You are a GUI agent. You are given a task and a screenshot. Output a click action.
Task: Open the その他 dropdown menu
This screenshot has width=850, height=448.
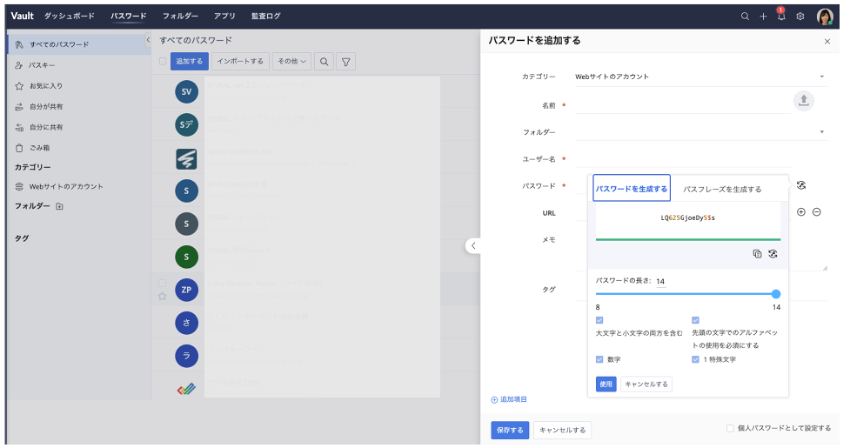tap(291, 61)
